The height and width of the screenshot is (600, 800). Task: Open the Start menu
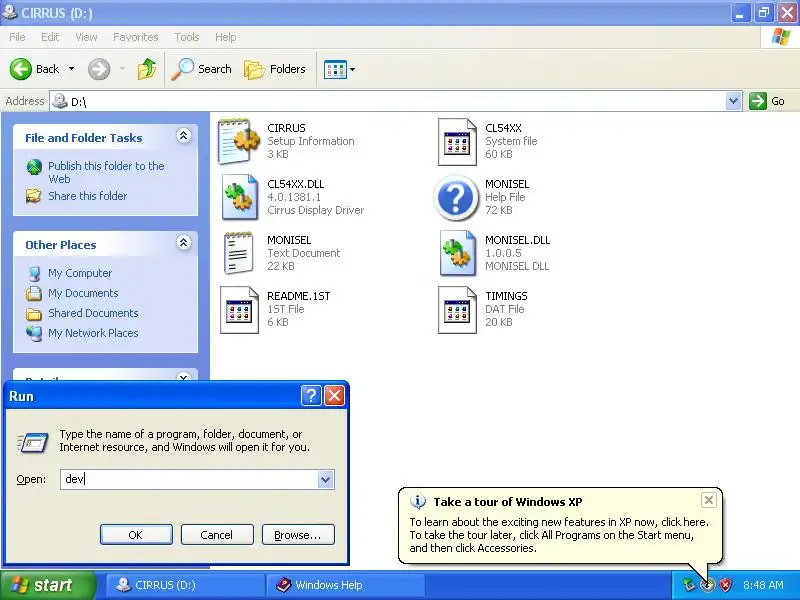pyautogui.click(x=48, y=585)
